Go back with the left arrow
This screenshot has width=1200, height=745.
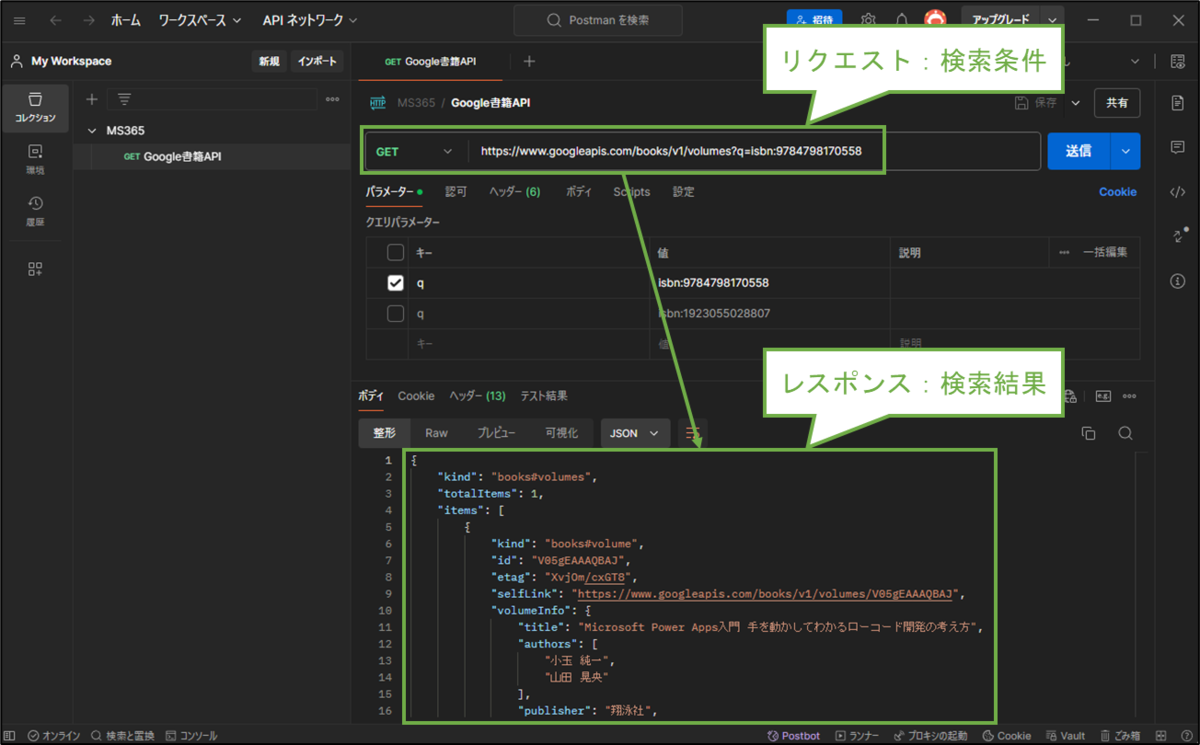56,20
